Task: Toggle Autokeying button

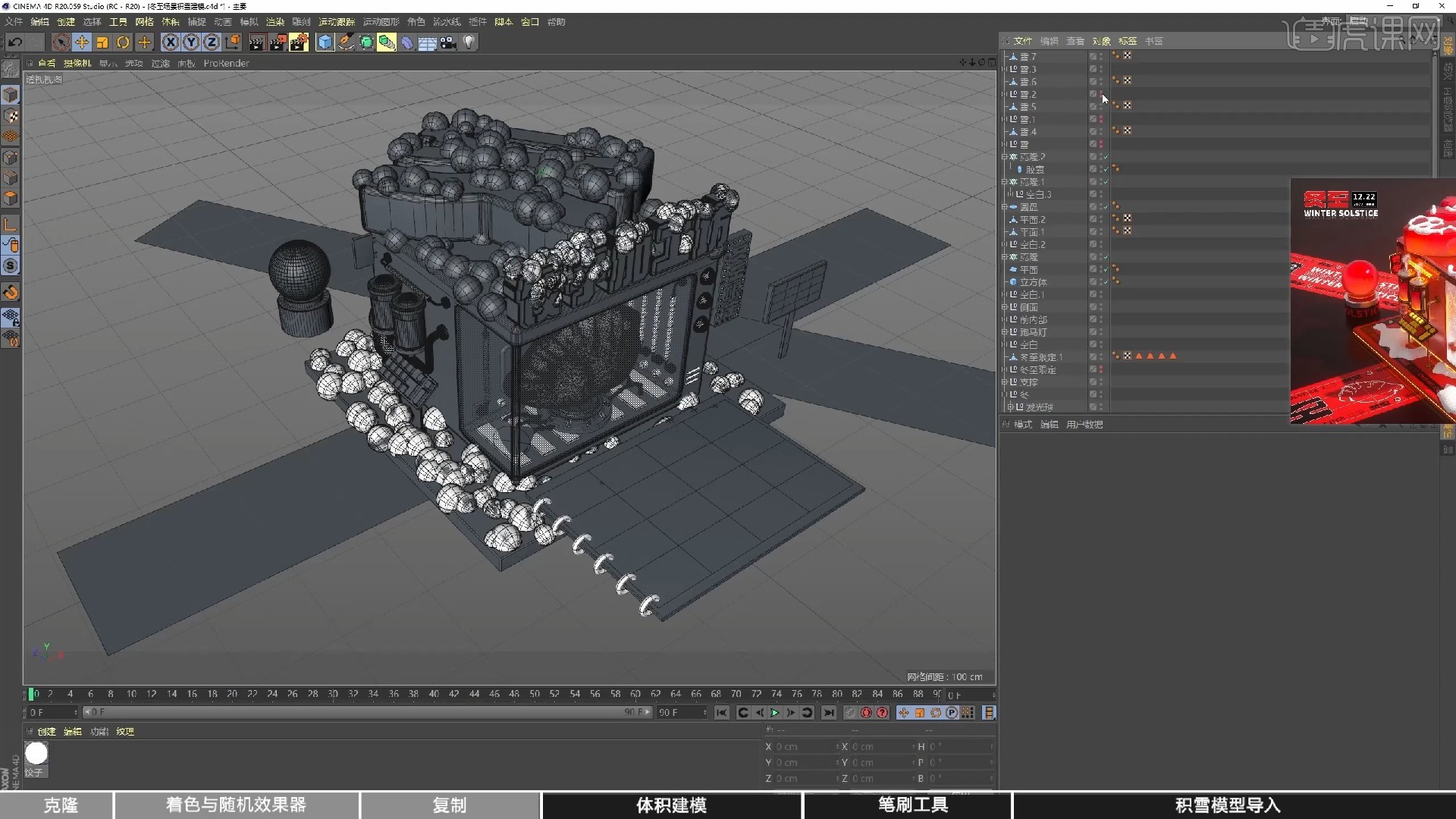Action: pos(866,713)
